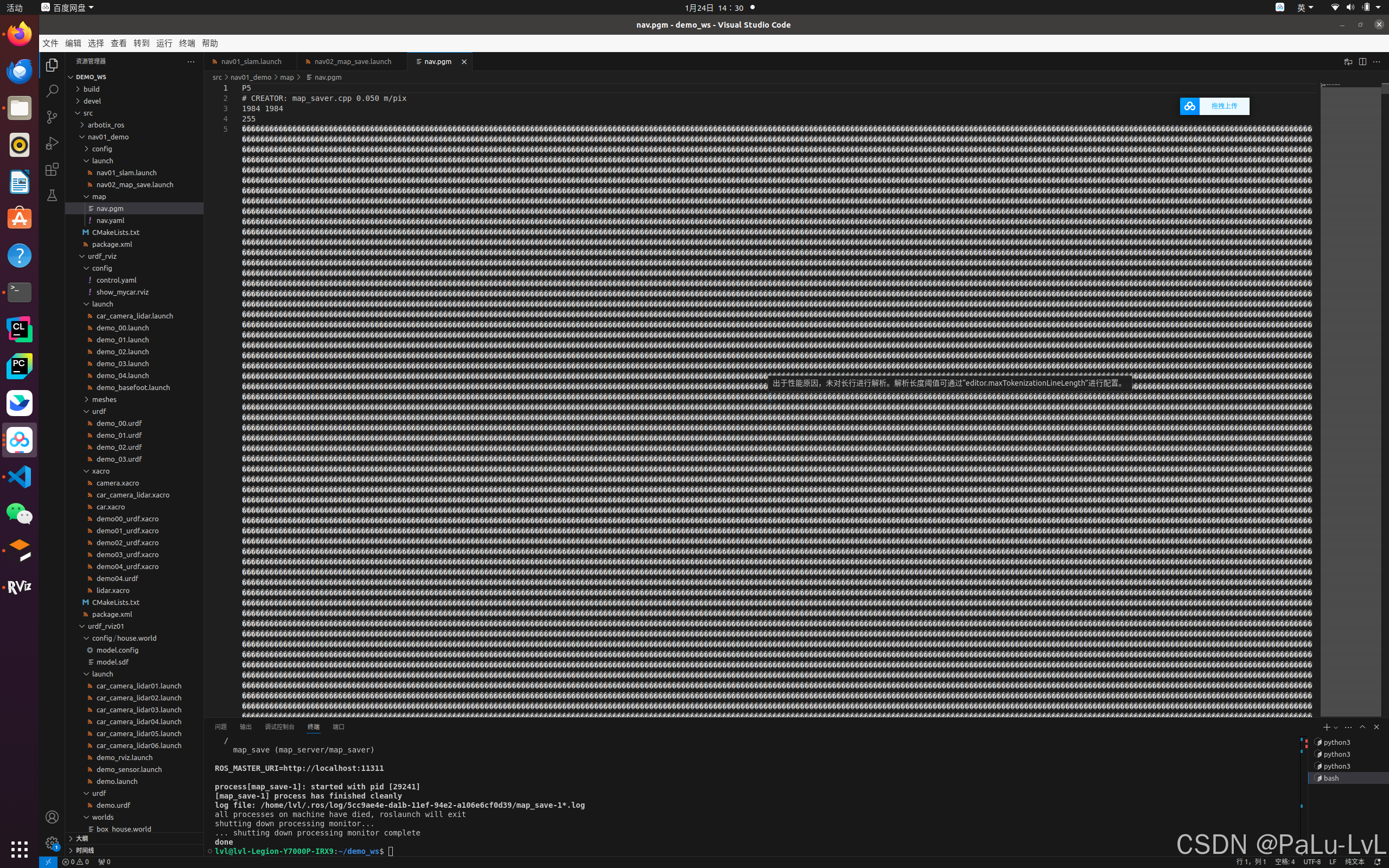
Task: Open nav.yaml in the explorer
Action: 110,220
